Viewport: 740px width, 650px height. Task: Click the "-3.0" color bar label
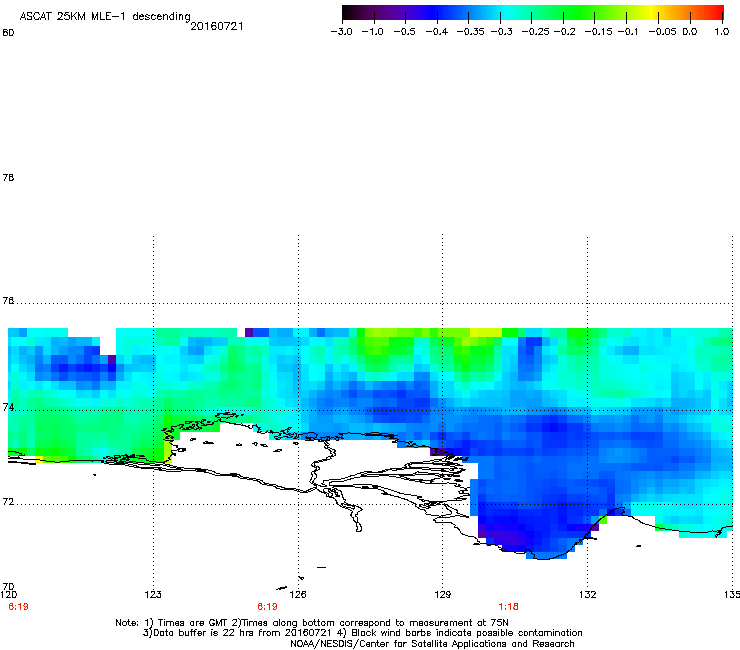[x=341, y=32]
